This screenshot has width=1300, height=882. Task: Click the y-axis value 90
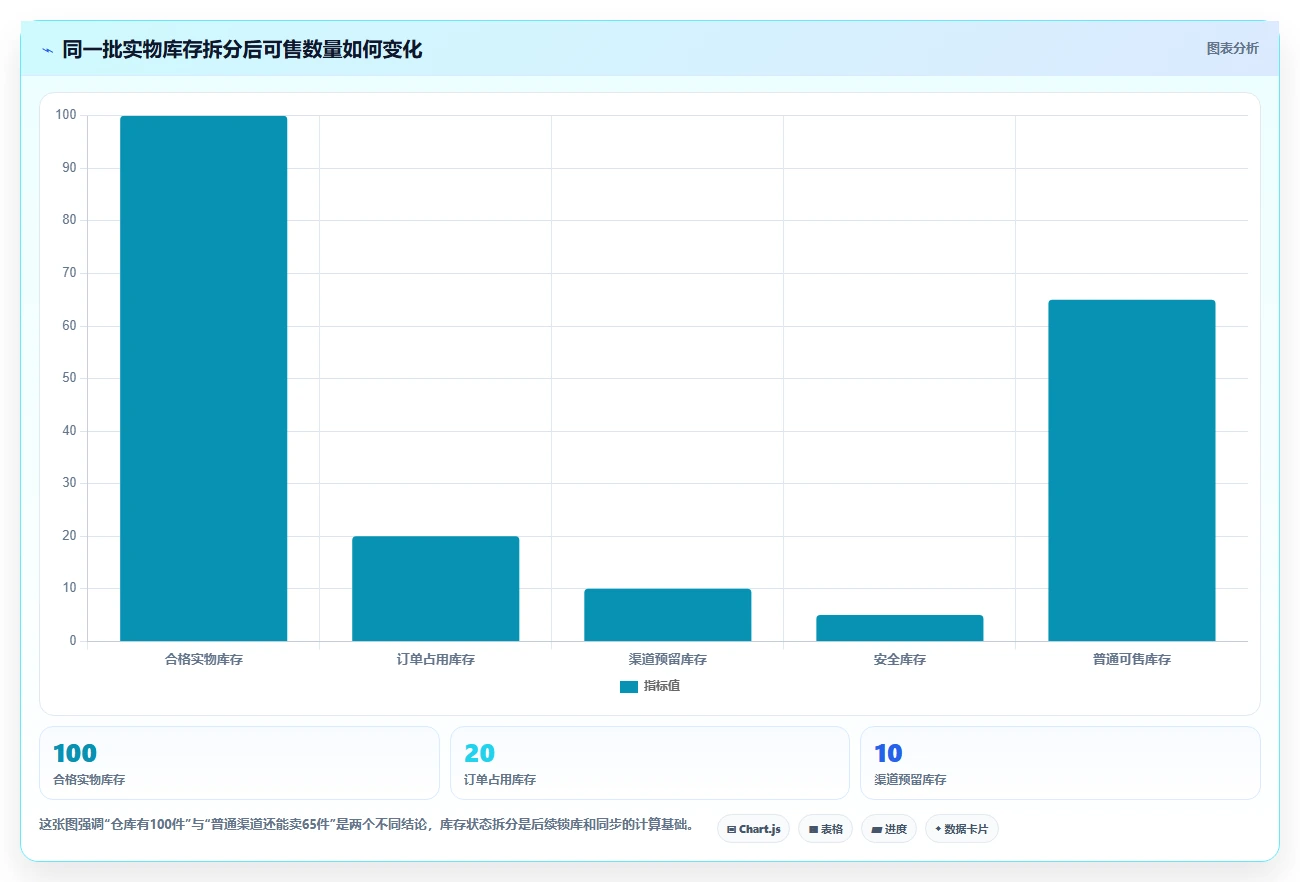tap(69, 168)
